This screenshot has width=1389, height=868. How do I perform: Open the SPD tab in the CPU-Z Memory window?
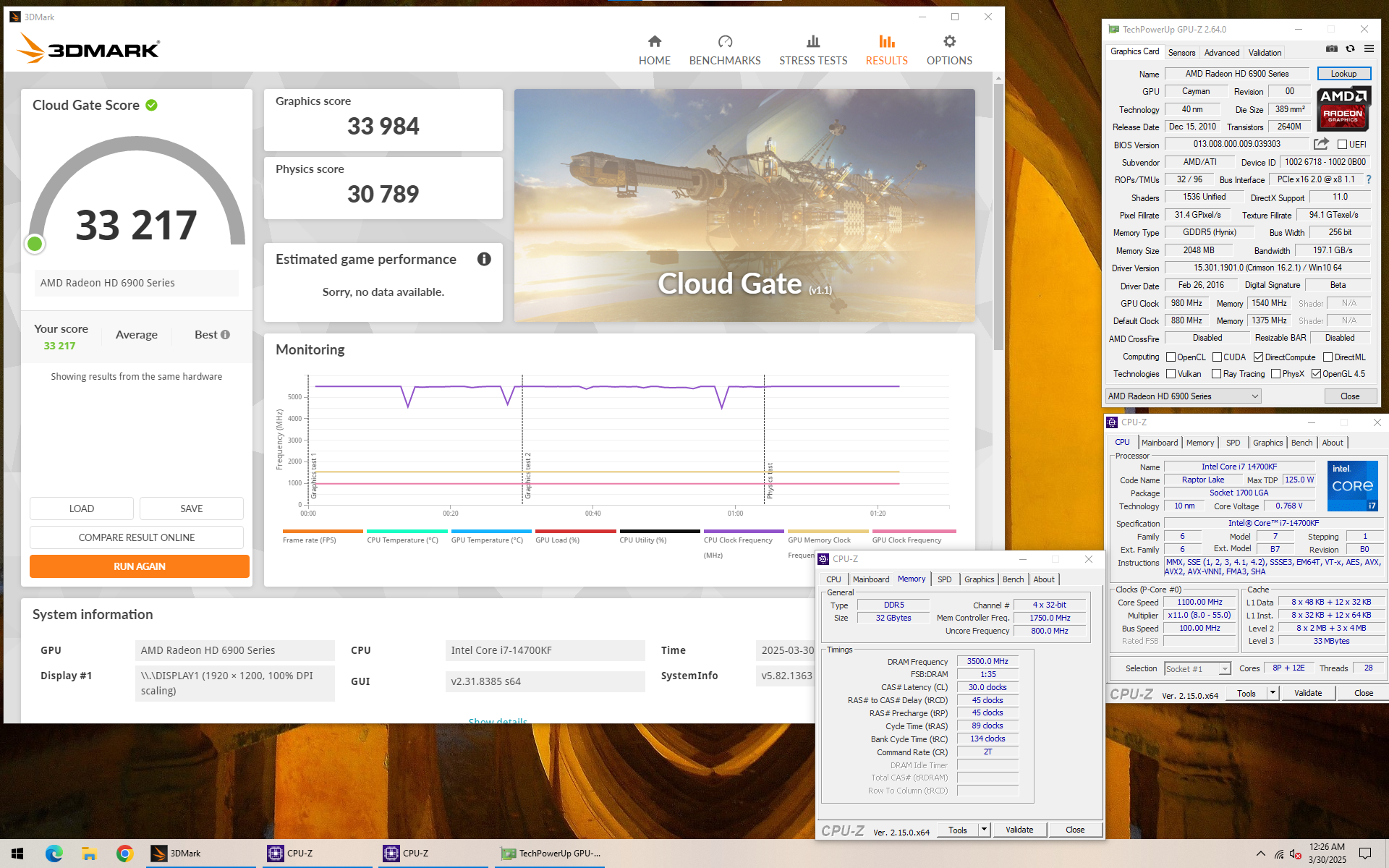pos(944,579)
